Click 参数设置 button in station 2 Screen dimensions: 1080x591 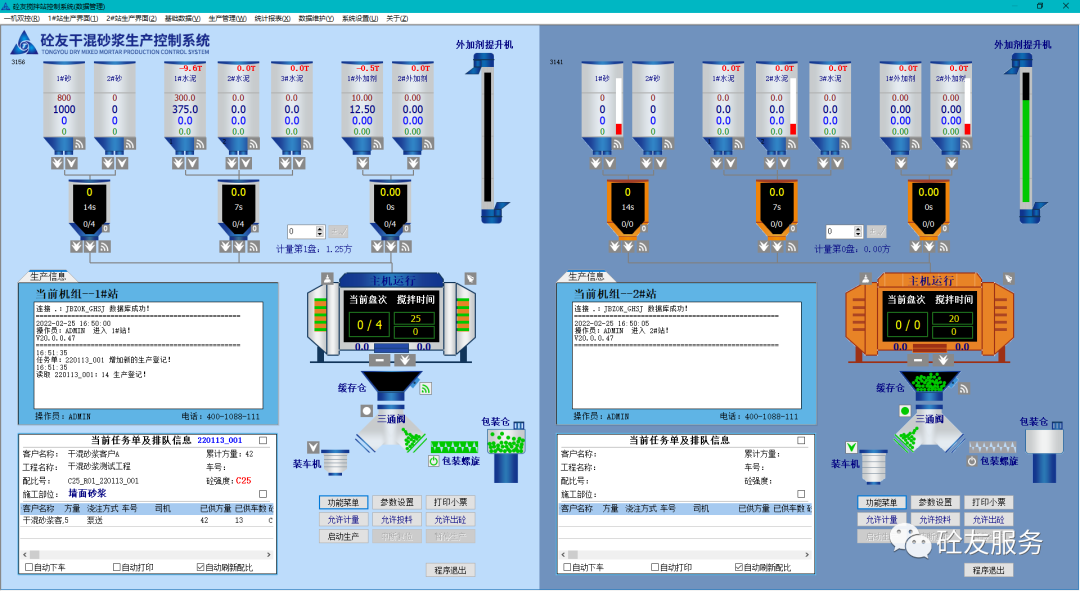coord(936,502)
